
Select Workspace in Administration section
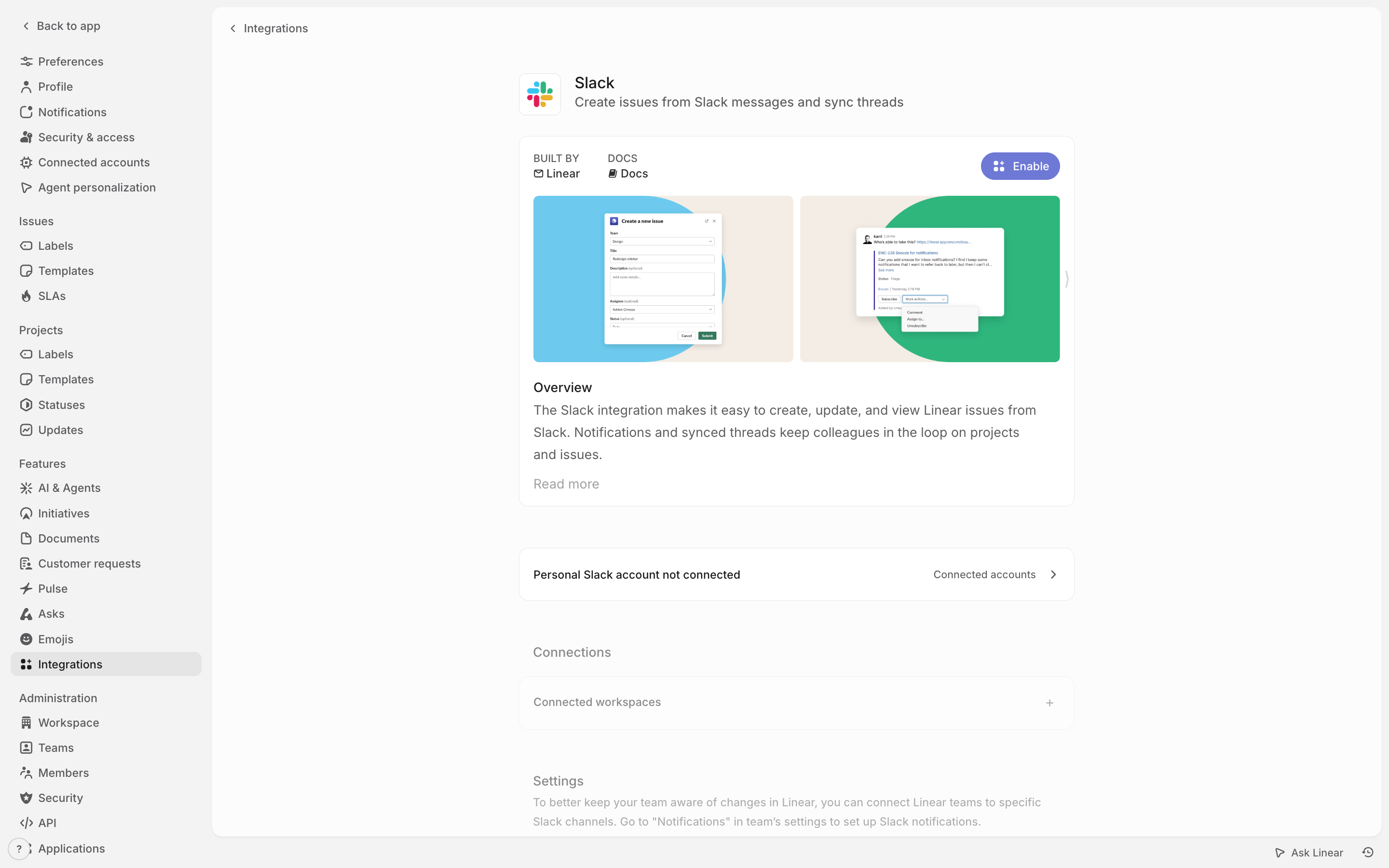point(106,723)
